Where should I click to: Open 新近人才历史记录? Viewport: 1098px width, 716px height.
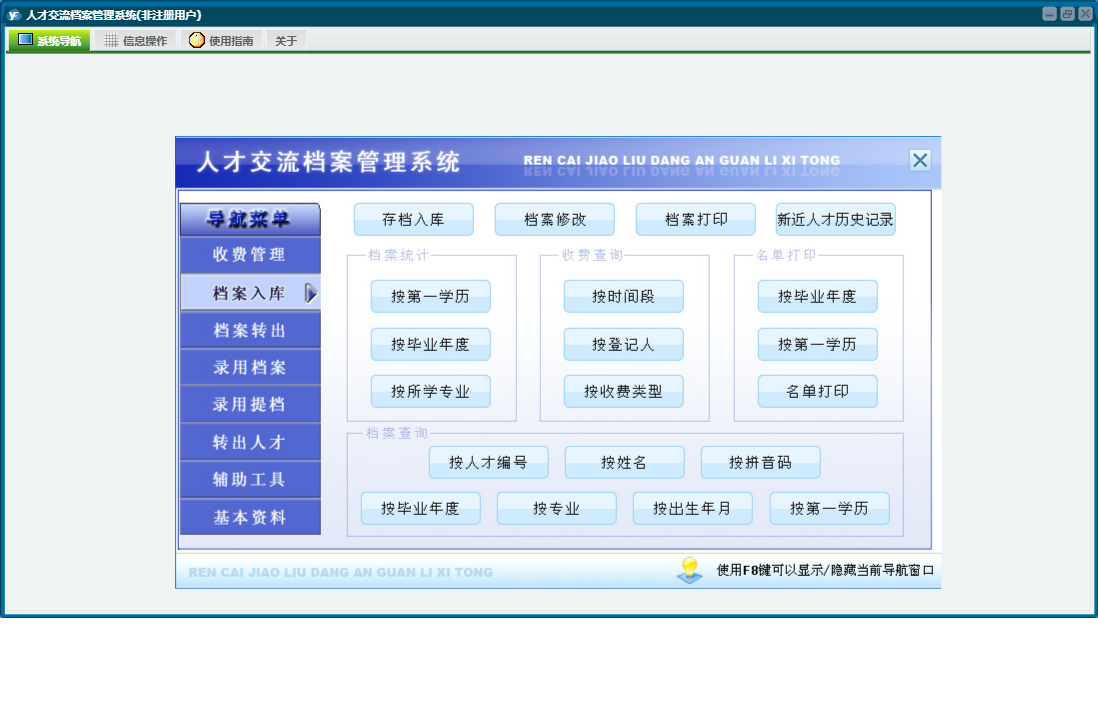(835, 219)
